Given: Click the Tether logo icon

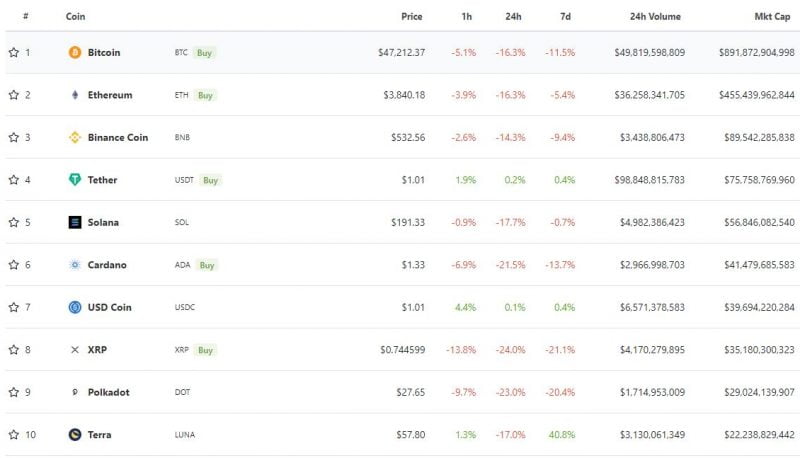Looking at the screenshot, I should pyautogui.click(x=75, y=180).
